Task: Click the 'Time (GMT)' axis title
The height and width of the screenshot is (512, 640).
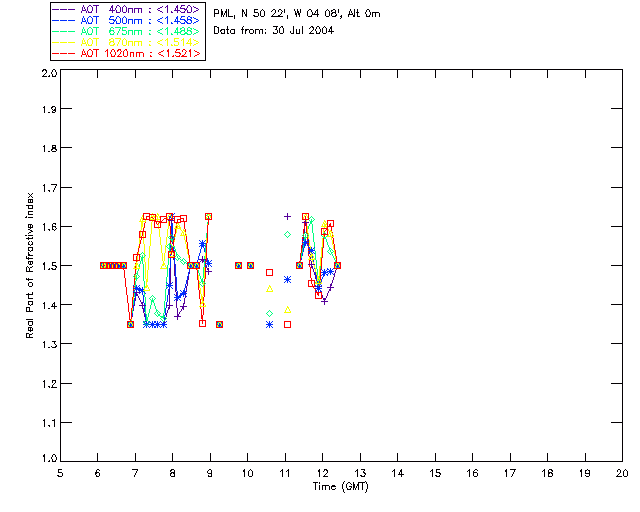Action: click(x=340, y=487)
